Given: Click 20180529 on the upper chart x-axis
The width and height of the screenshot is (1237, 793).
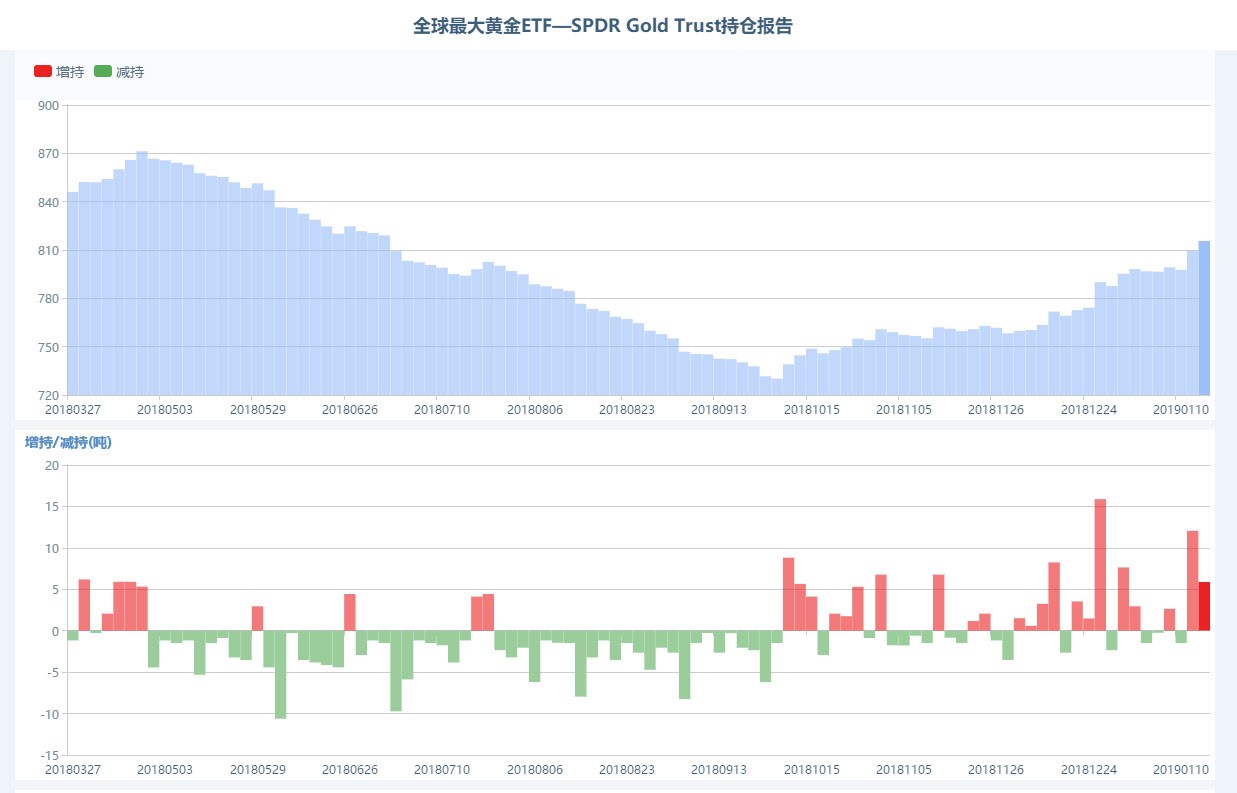Looking at the screenshot, I should 258,409.
